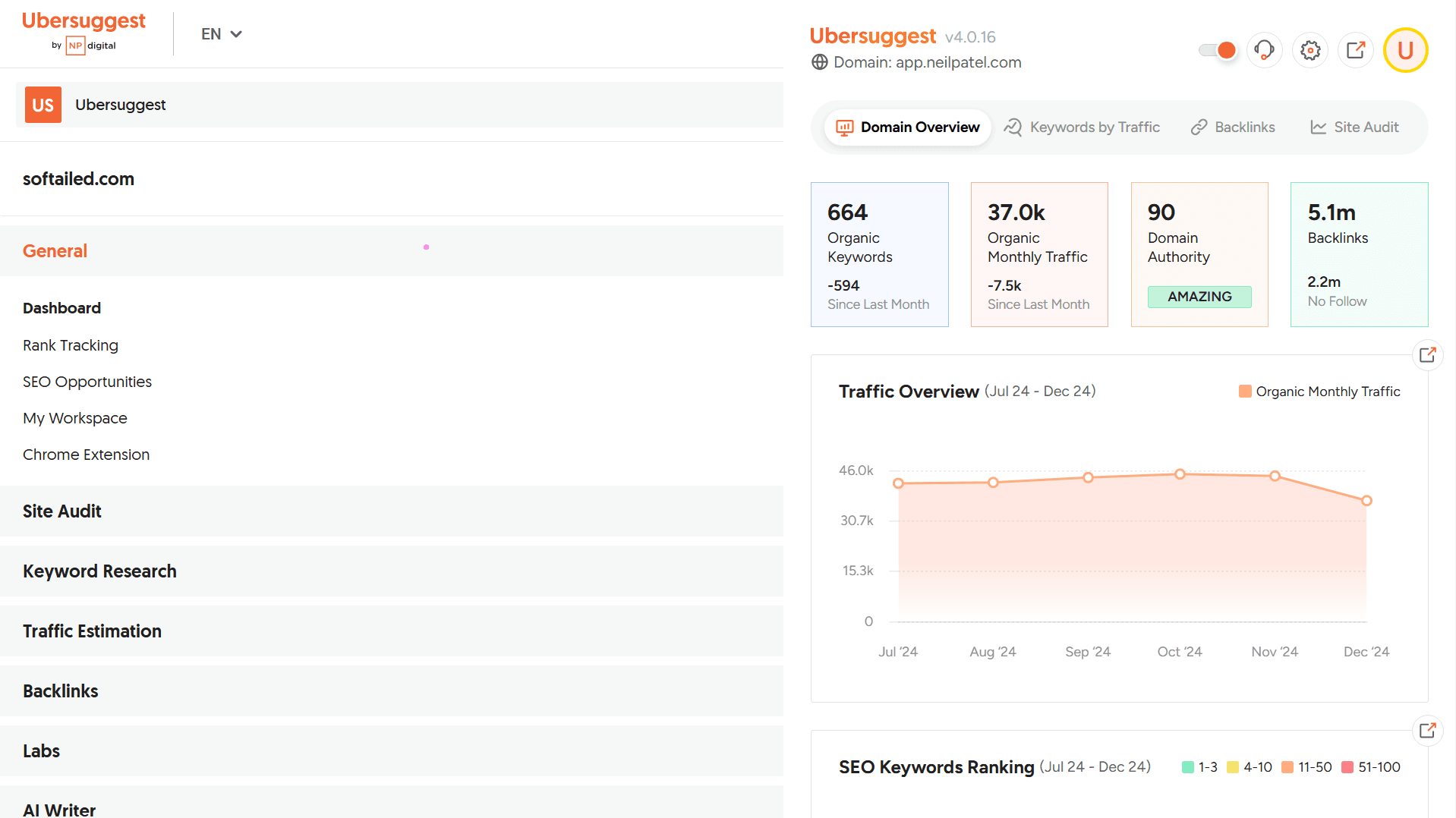The image size is (1456, 818).
Task: Click the Oct '24 chart data point
Action: (x=1180, y=474)
